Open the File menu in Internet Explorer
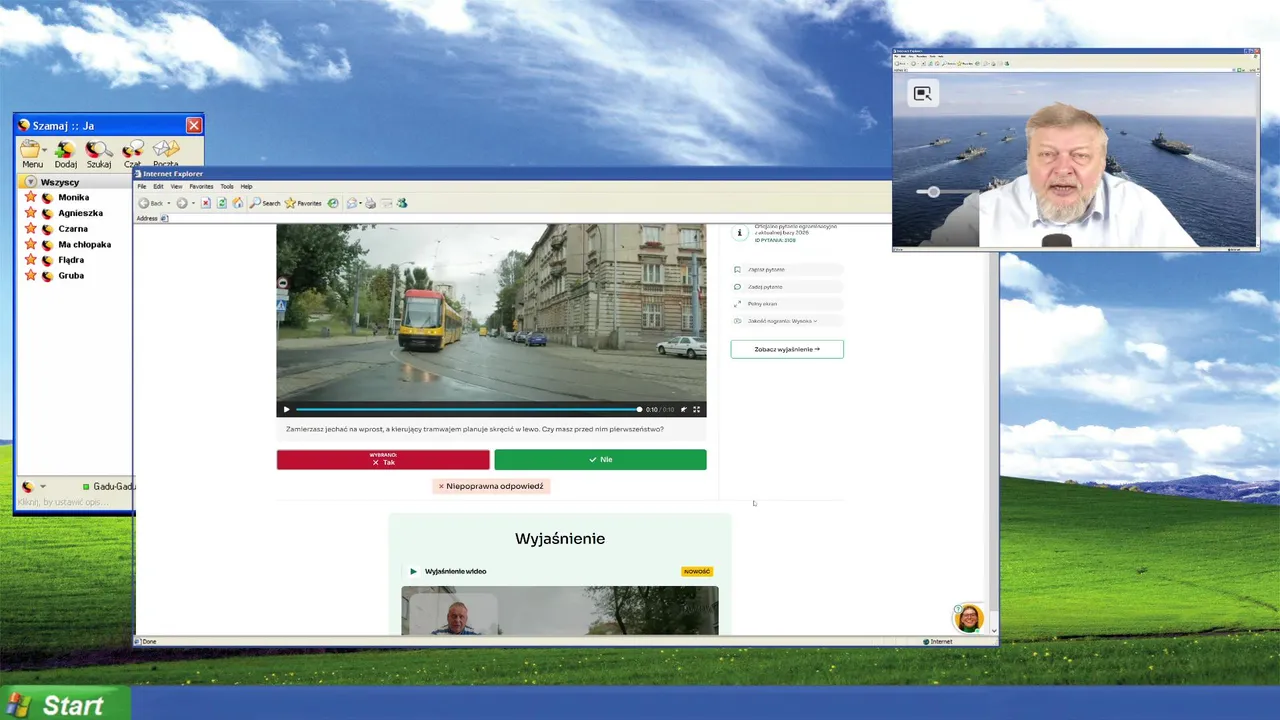Viewport: 1280px width, 720px height. [x=142, y=186]
